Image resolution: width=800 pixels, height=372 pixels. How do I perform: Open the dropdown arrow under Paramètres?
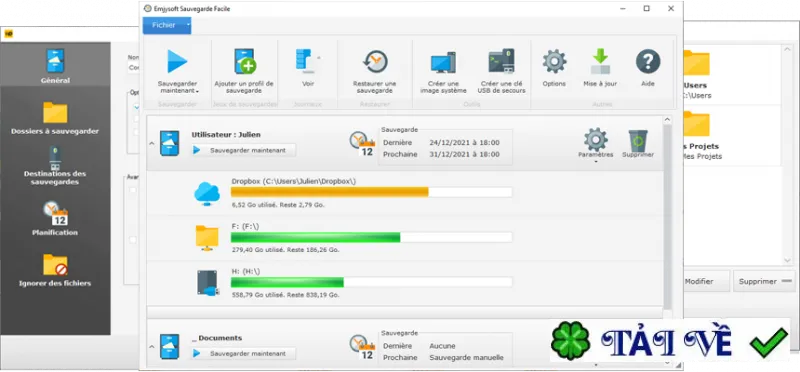[596, 162]
